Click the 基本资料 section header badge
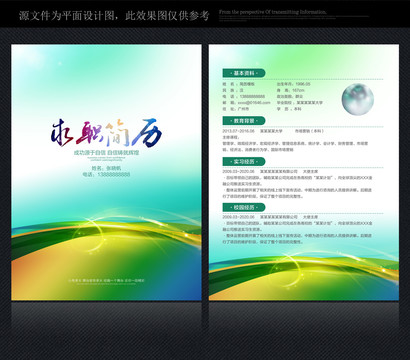410x360 pixels. (244, 73)
